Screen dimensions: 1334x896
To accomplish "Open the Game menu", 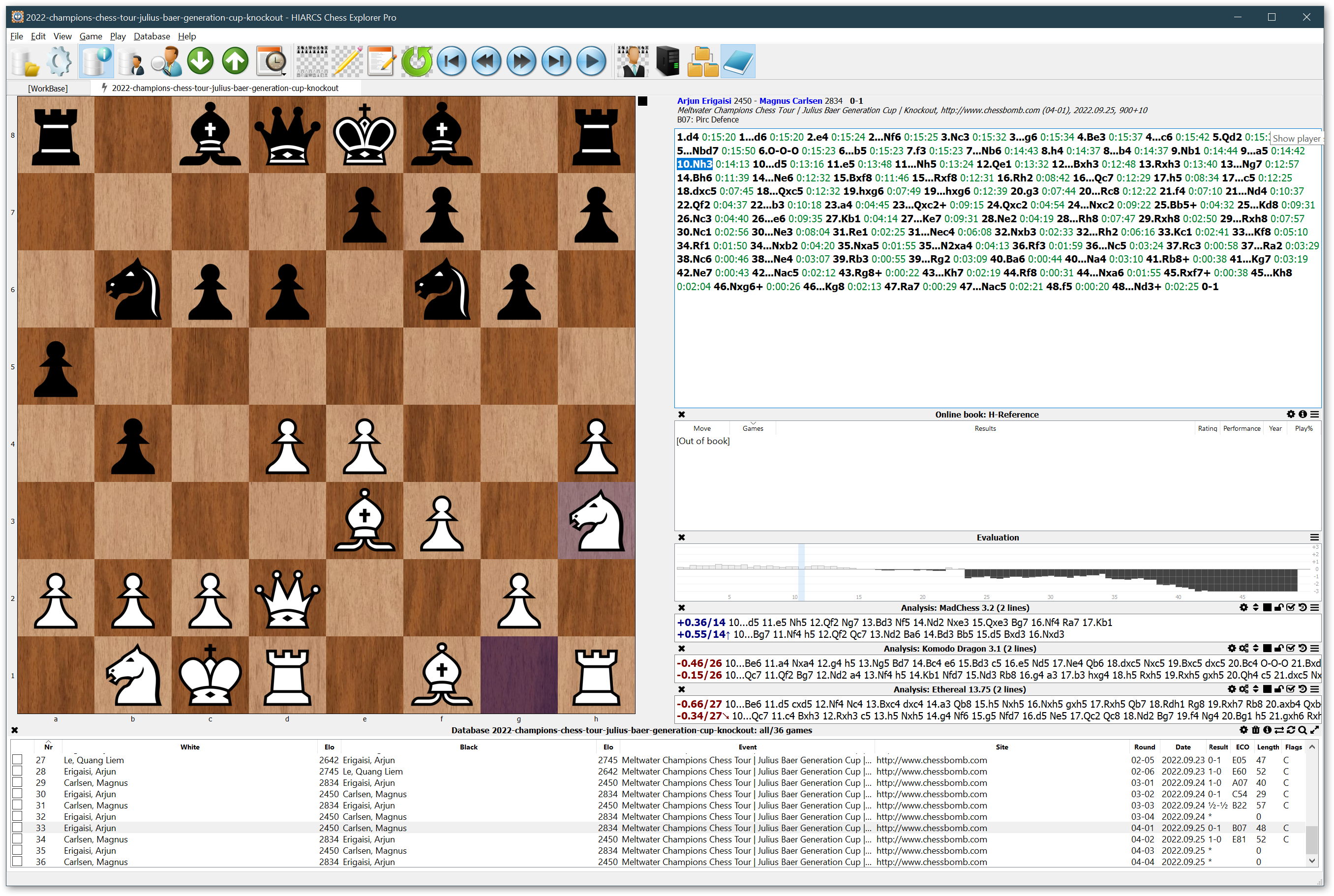I will point(90,37).
